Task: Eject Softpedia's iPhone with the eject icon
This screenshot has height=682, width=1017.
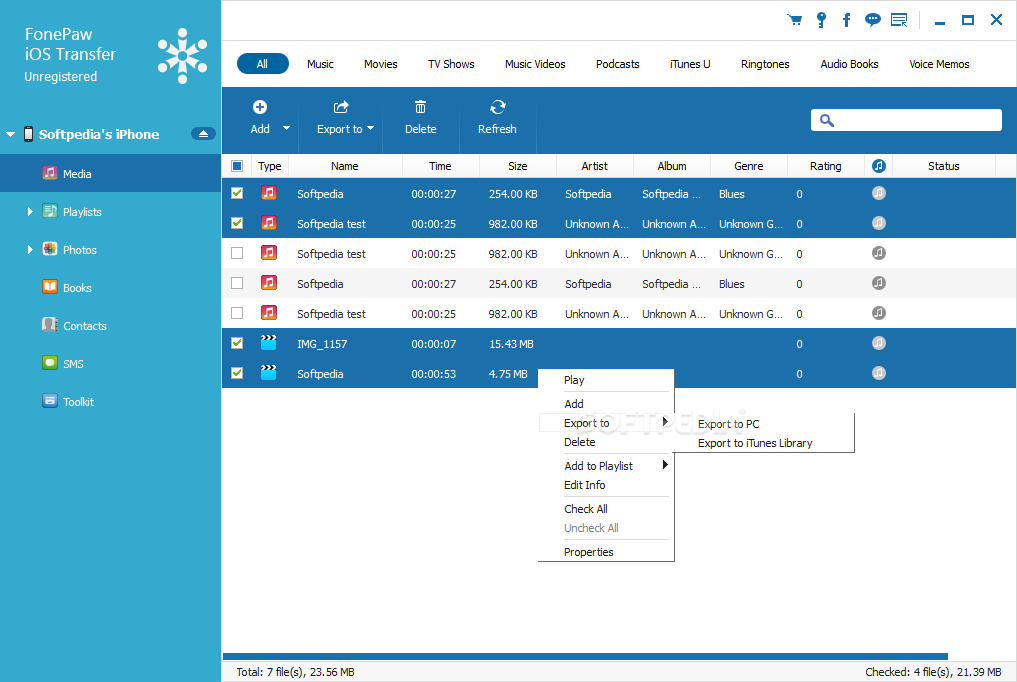Action: pyautogui.click(x=203, y=134)
